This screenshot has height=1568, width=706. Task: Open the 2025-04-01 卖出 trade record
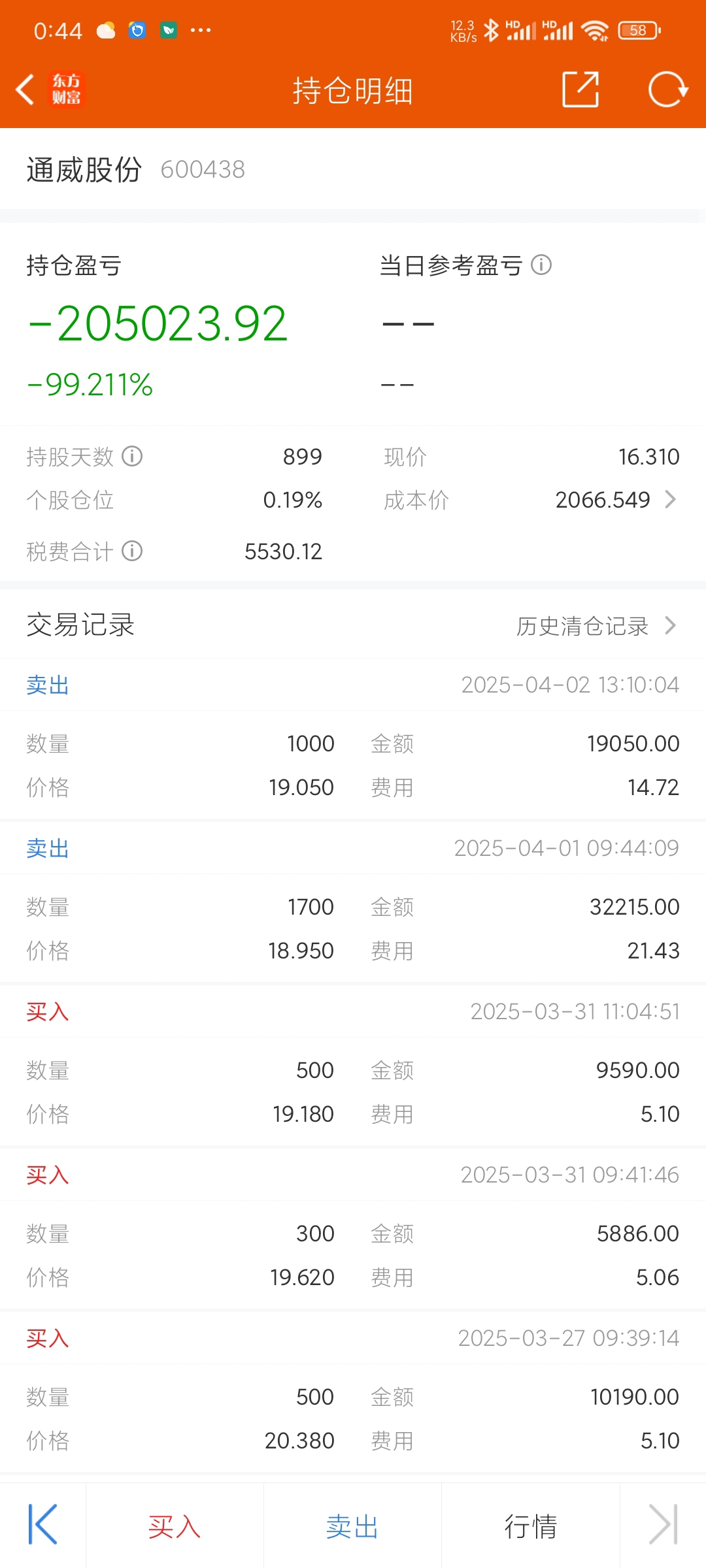(x=353, y=902)
